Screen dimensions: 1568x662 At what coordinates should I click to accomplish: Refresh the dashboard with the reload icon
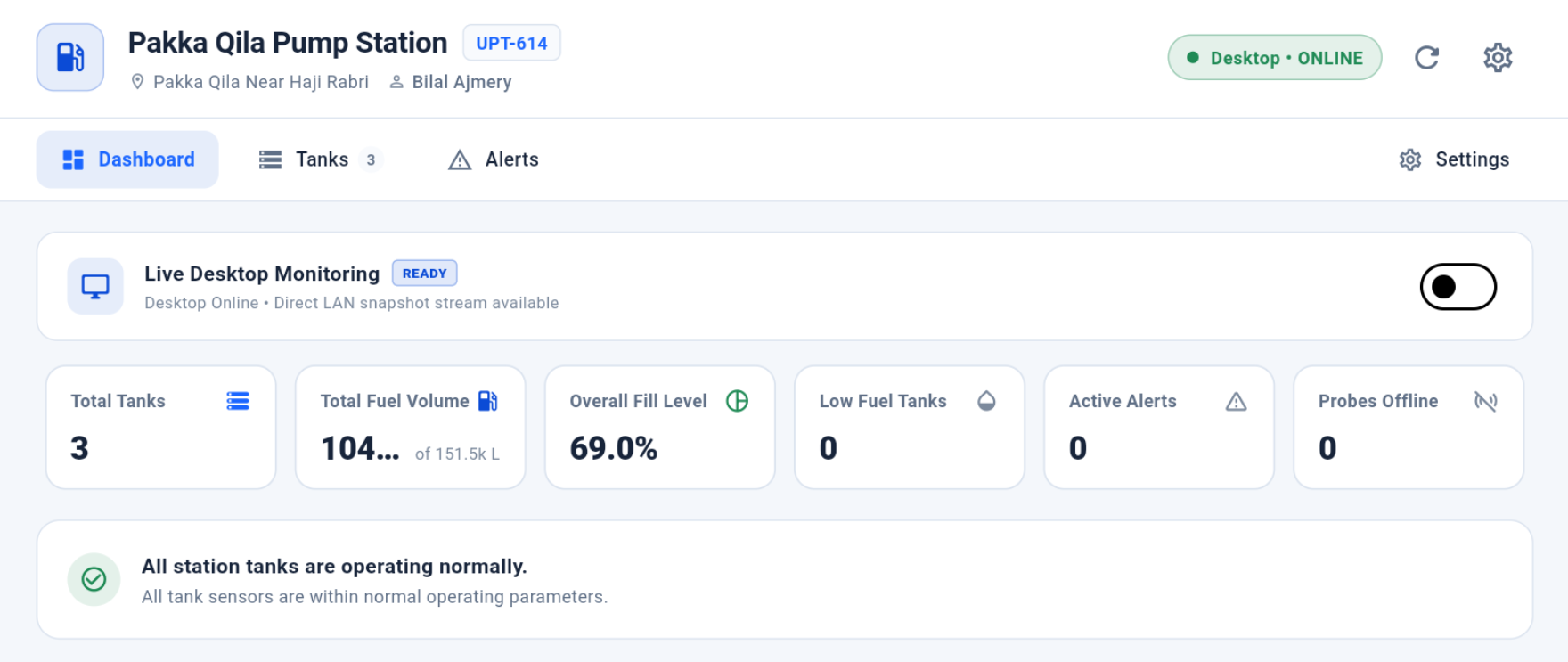coord(1427,58)
